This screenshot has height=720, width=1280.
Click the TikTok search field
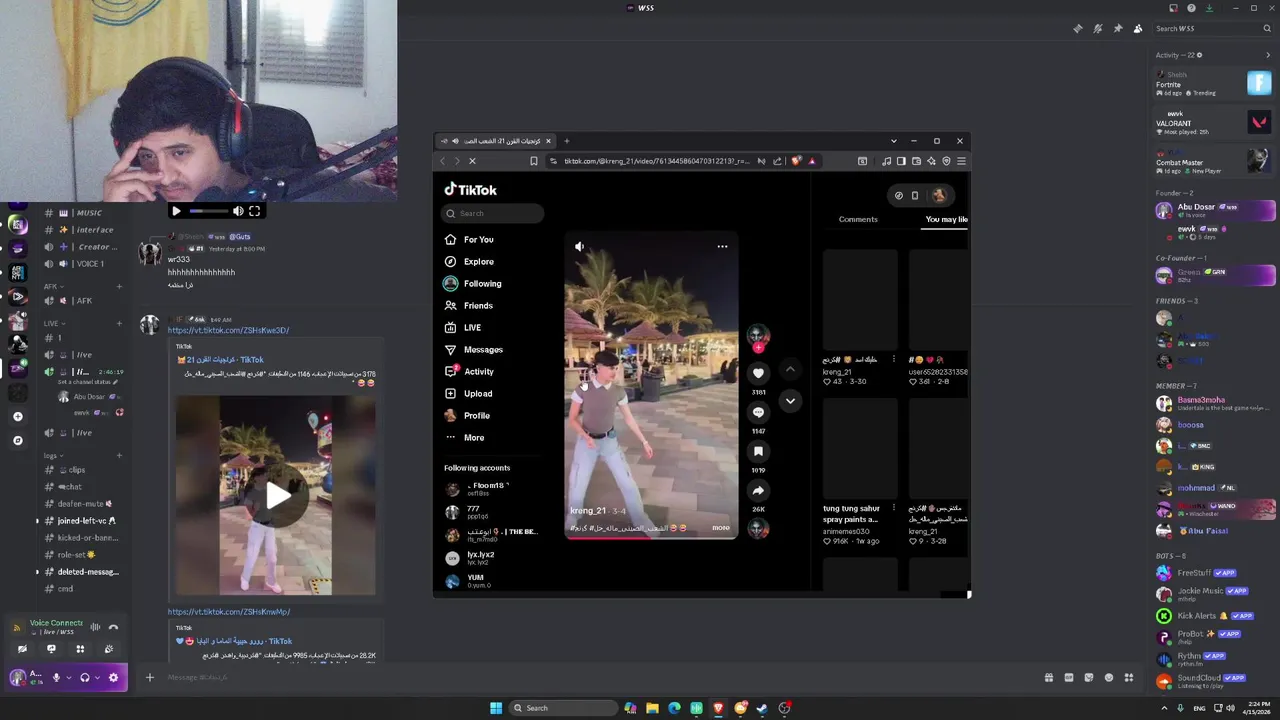point(492,213)
